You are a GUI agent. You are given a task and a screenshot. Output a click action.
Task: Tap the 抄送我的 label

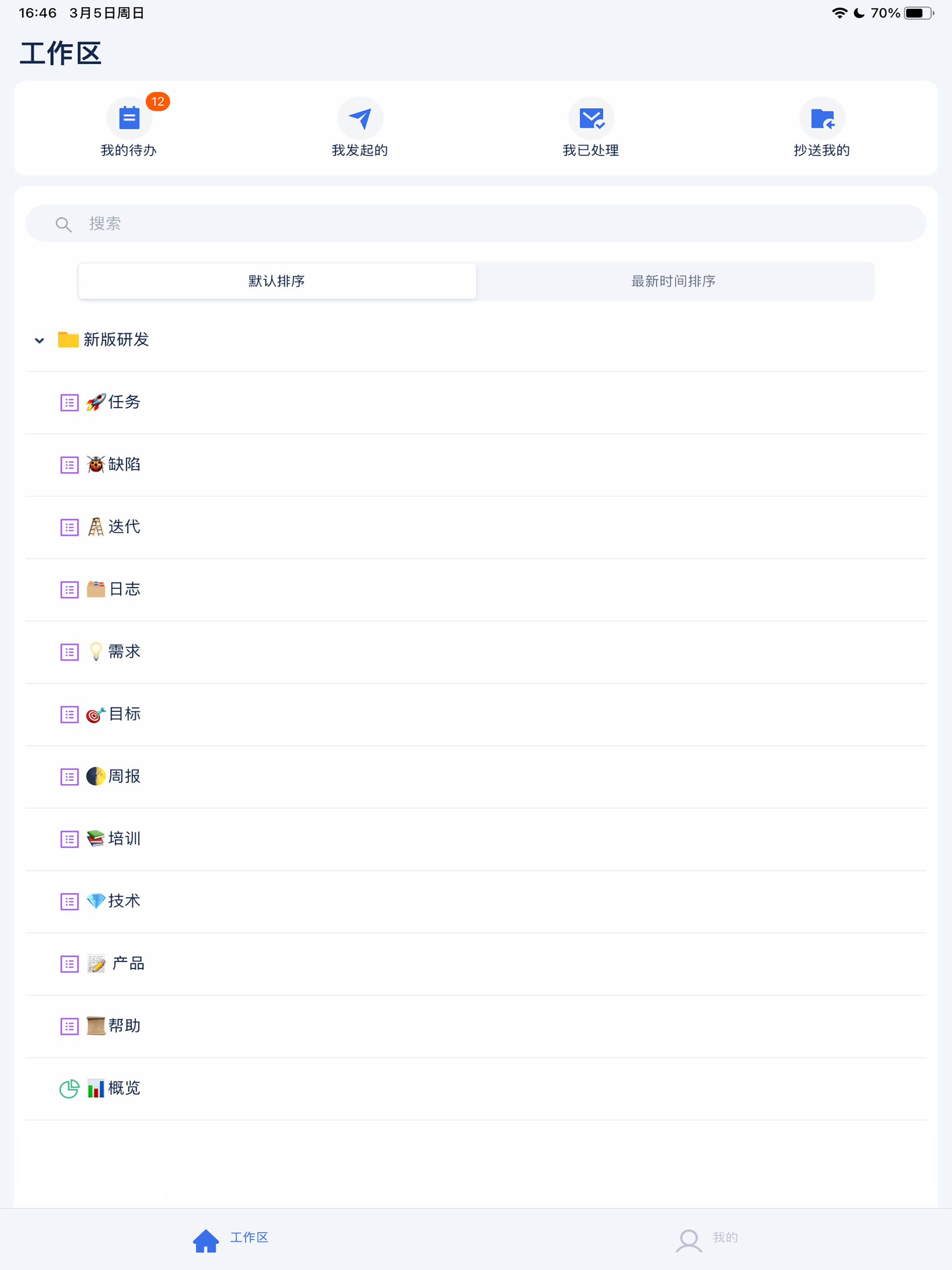[822, 151]
